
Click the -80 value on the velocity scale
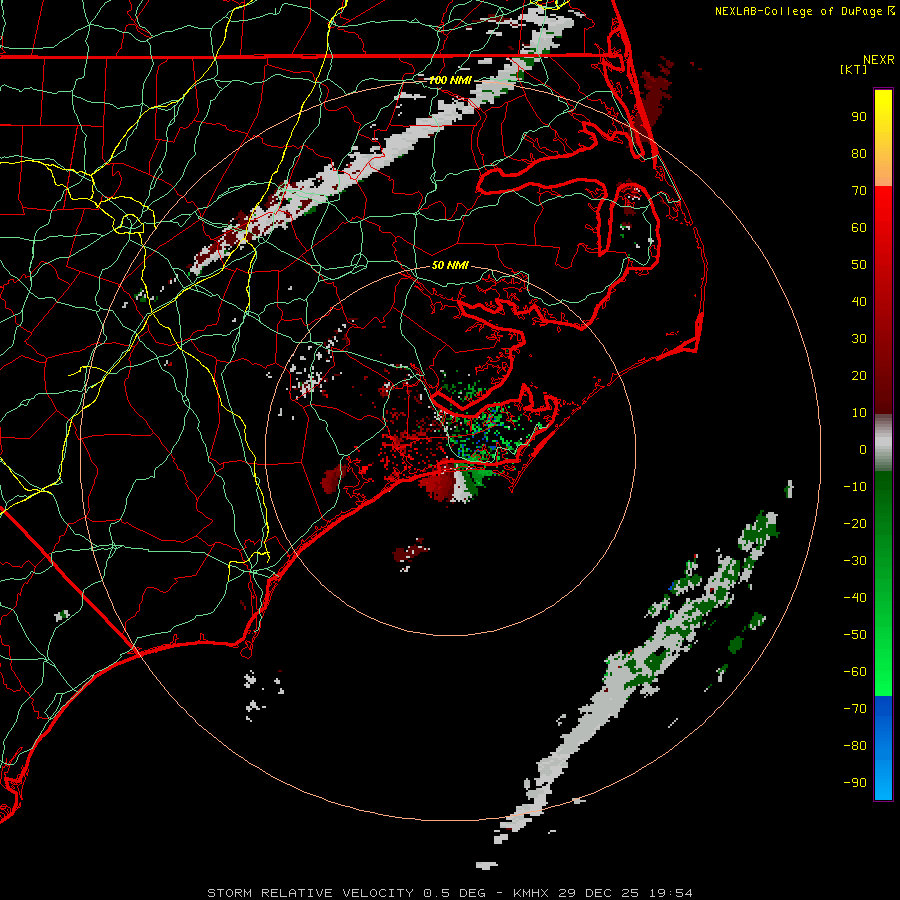click(855, 746)
